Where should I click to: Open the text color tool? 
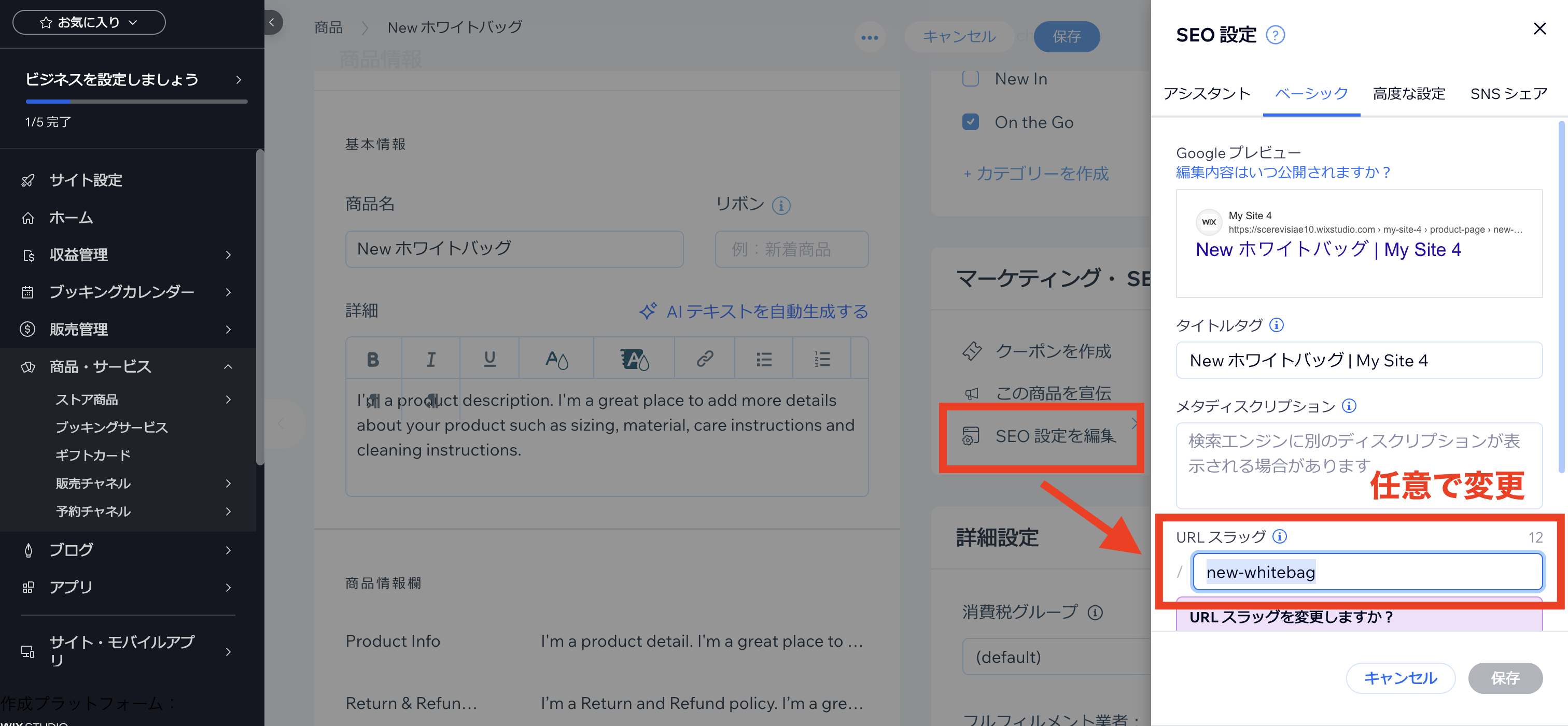click(x=556, y=359)
